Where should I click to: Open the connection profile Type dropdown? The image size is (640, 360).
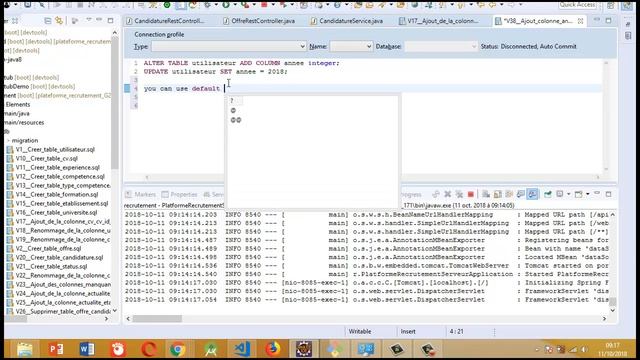coord(229,47)
